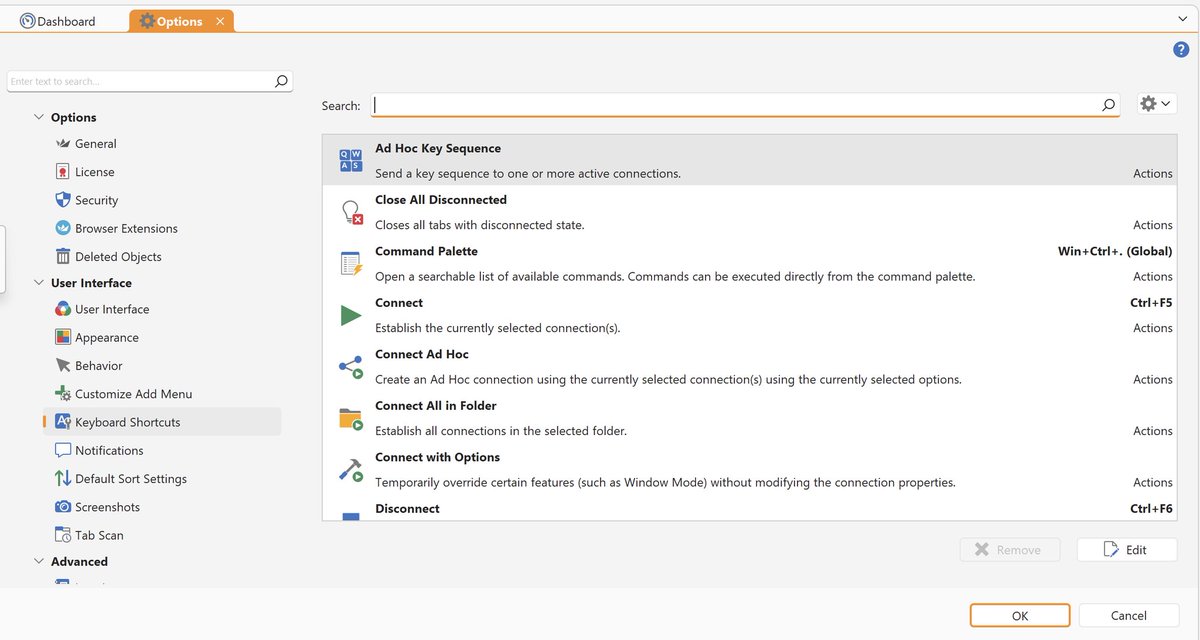Click the green Connect play icon
The image size is (1200, 640).
[x=351, y=316]
